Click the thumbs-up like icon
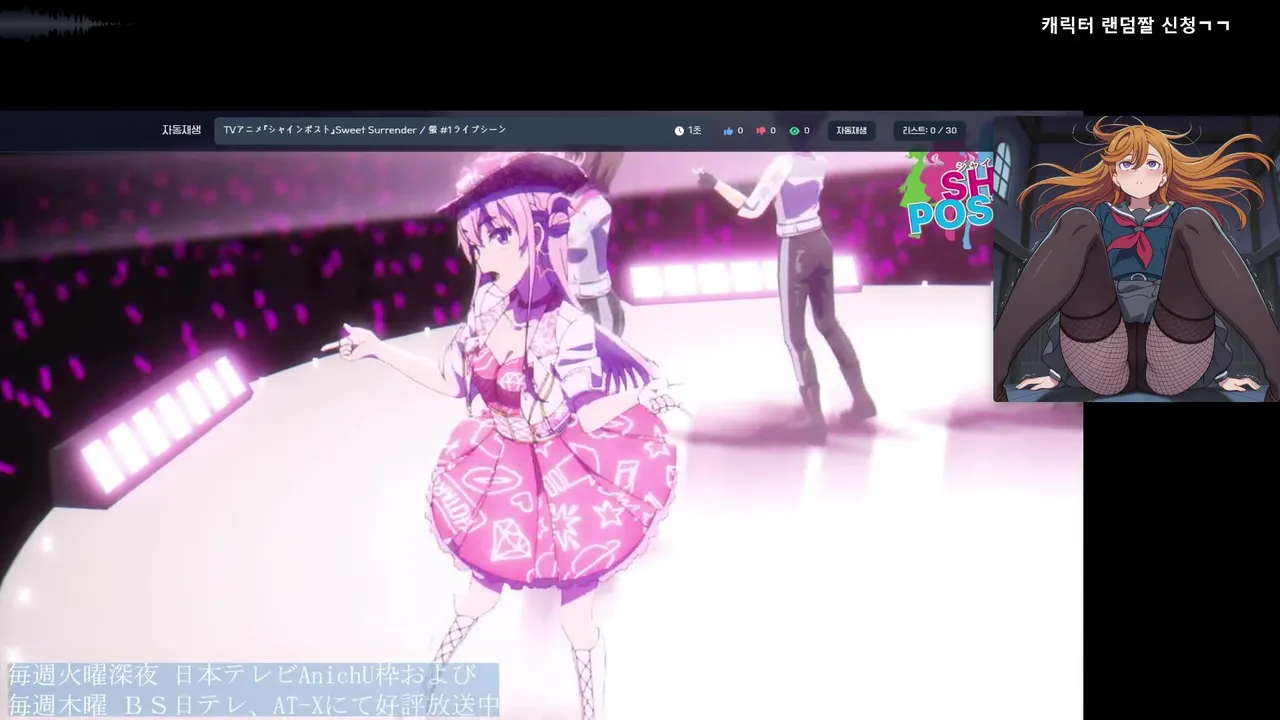 tap(728, 131)
